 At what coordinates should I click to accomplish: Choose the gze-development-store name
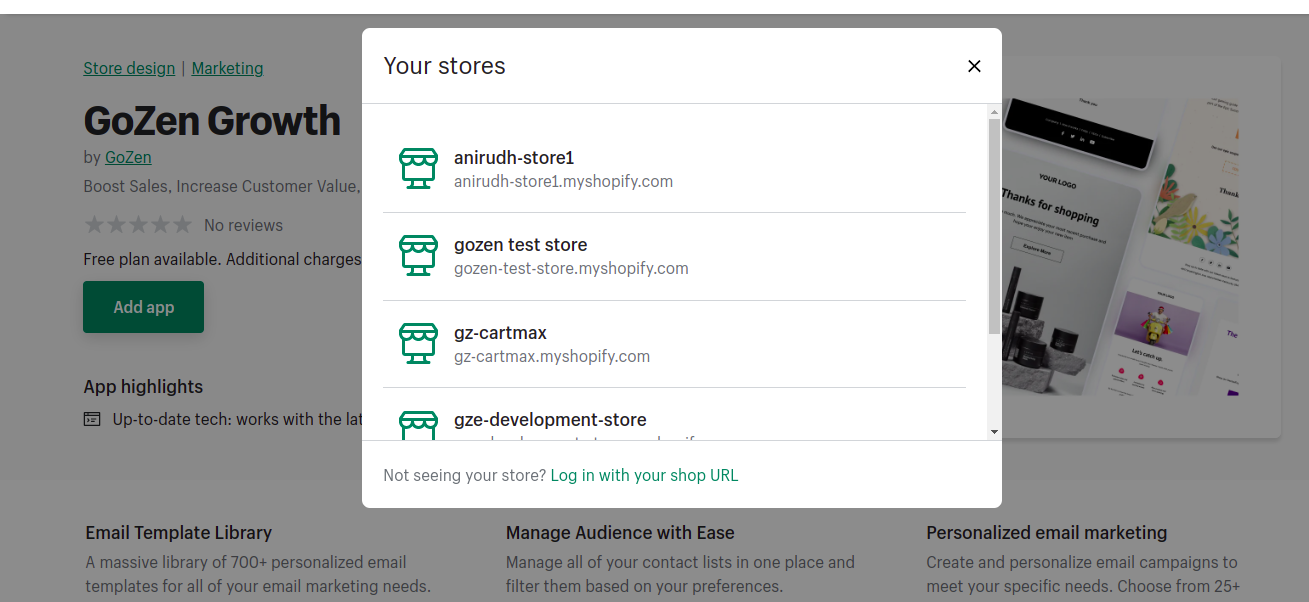(x=550, y=420)
